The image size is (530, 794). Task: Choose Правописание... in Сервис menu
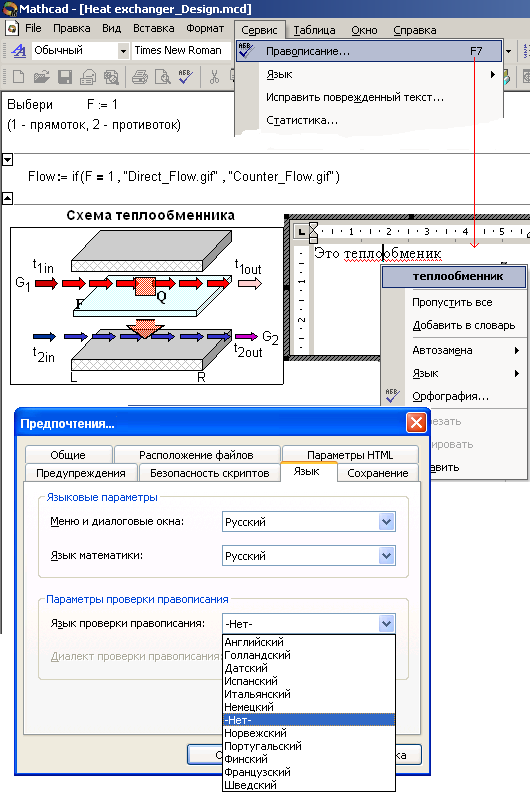pyautogui.click(x=369, y=51)
